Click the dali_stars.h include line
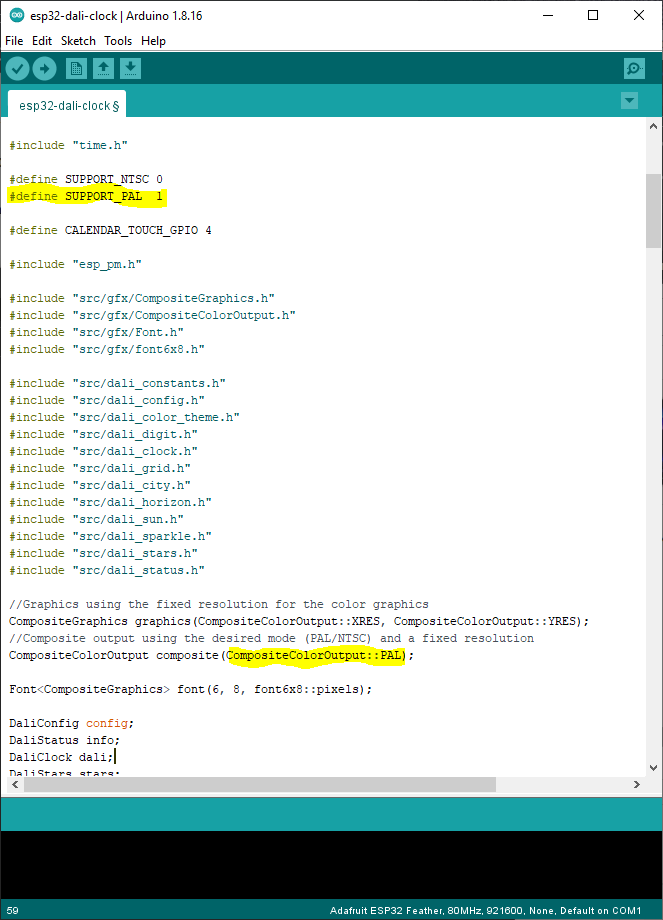Image resolution: width=663 pixels, height=920 pixels. point(103,553)
